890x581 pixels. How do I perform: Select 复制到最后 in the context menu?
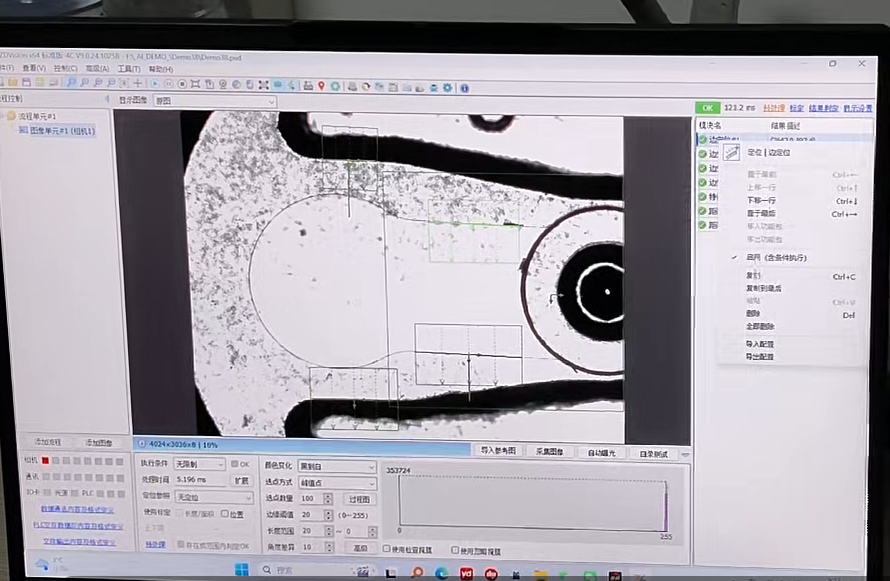(x=764, y=288)
